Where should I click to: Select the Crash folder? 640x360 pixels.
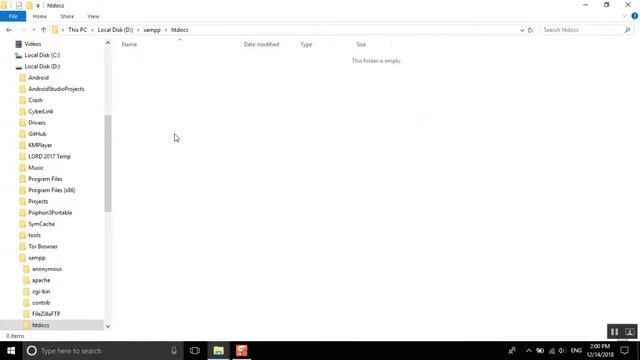35,100
